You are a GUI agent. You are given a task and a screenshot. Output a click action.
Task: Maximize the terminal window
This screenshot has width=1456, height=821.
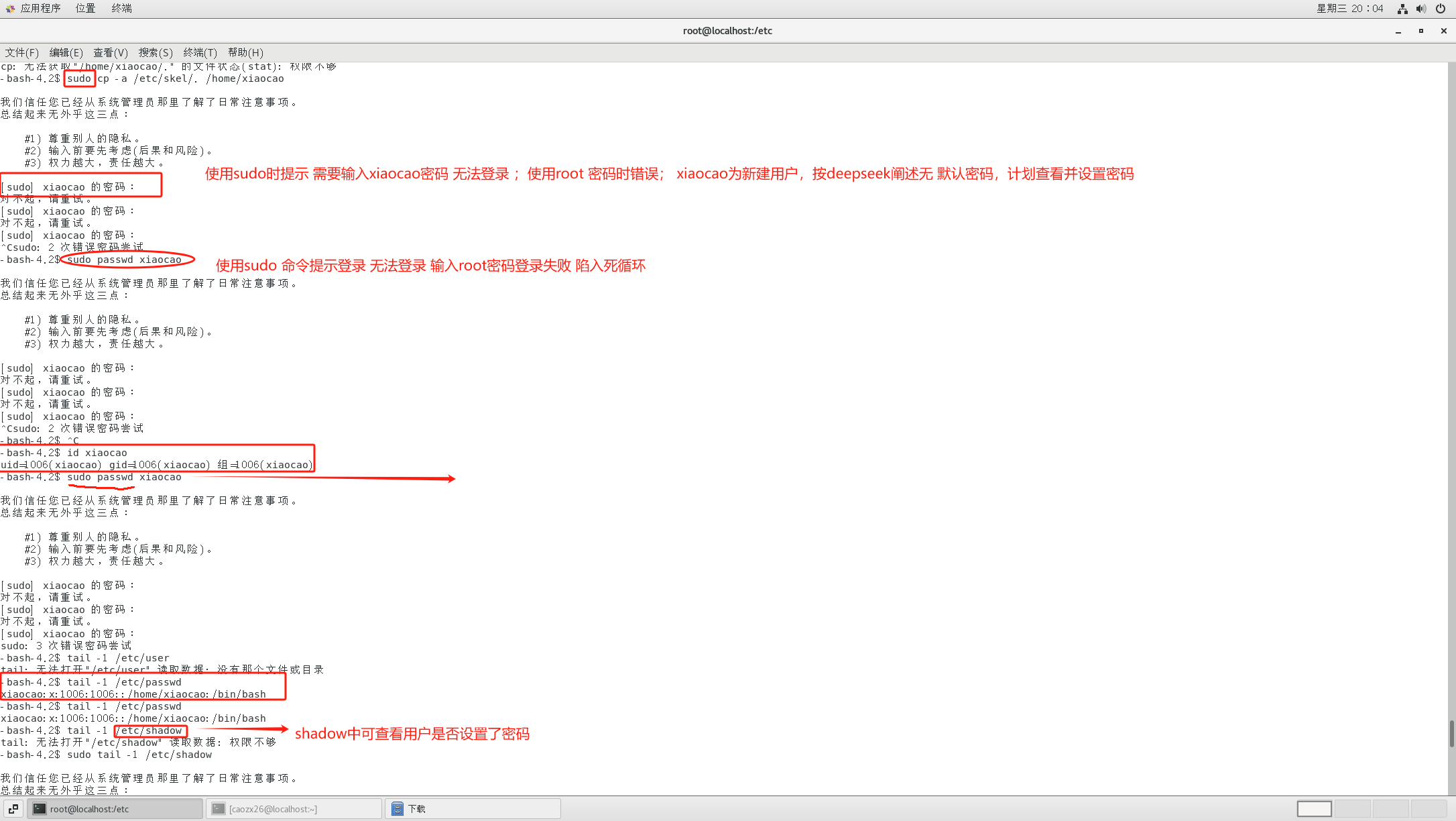(x=1420, y=31)
